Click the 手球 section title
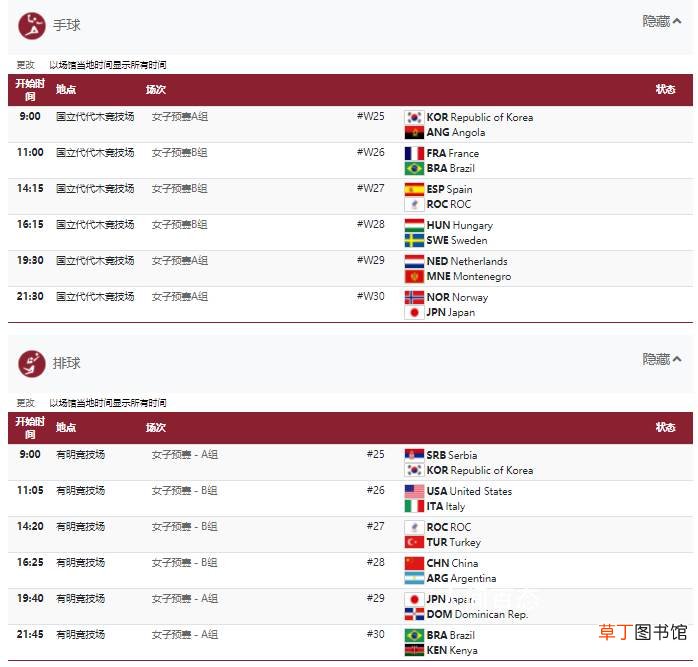Image resolution: width=698 pixels, height=667 pixels. (x=67, y=25)
